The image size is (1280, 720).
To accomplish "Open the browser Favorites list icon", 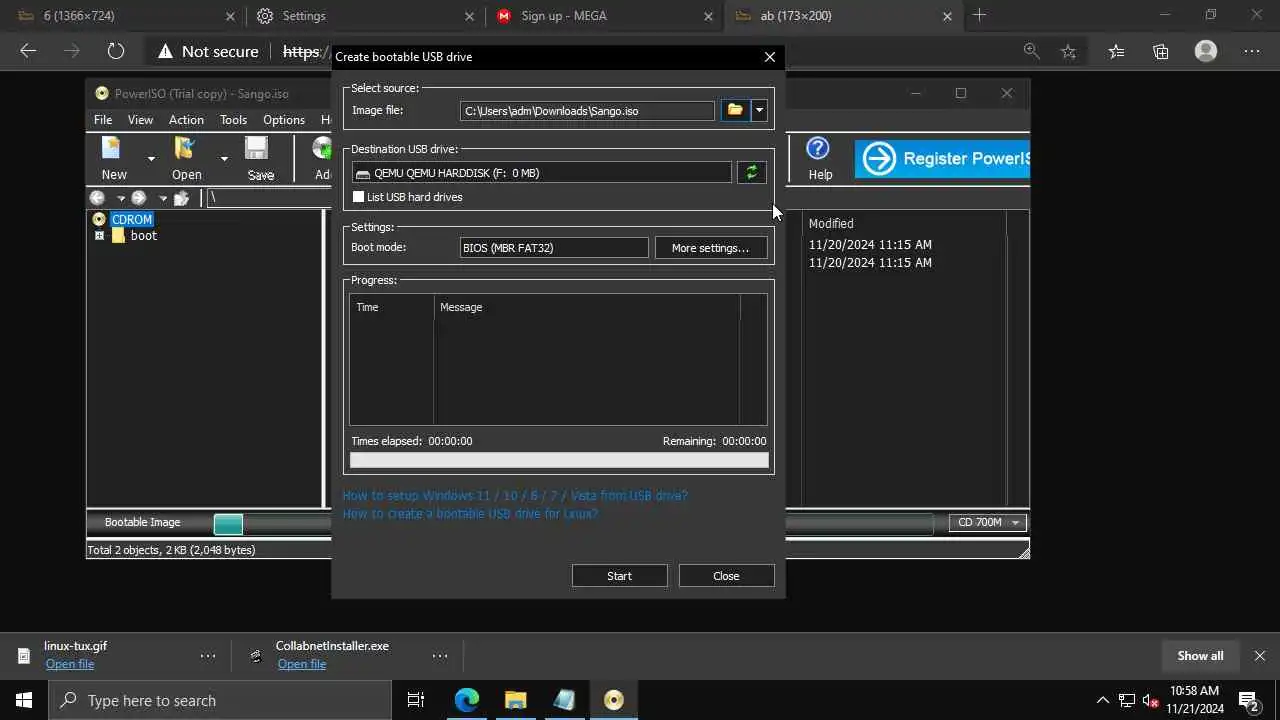I will tap(1116, 51).
